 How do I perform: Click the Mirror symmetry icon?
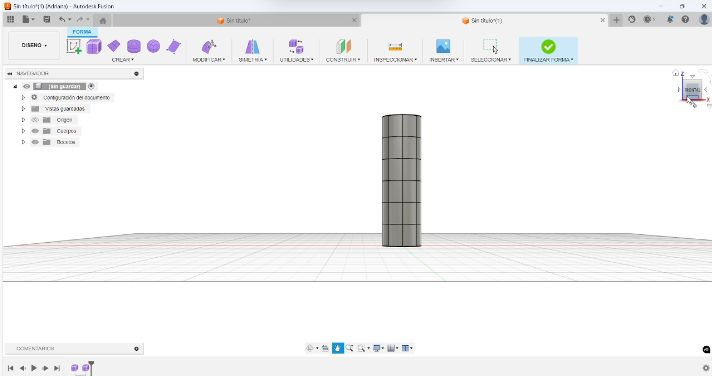pyautogui.click(x=252, y=46)
